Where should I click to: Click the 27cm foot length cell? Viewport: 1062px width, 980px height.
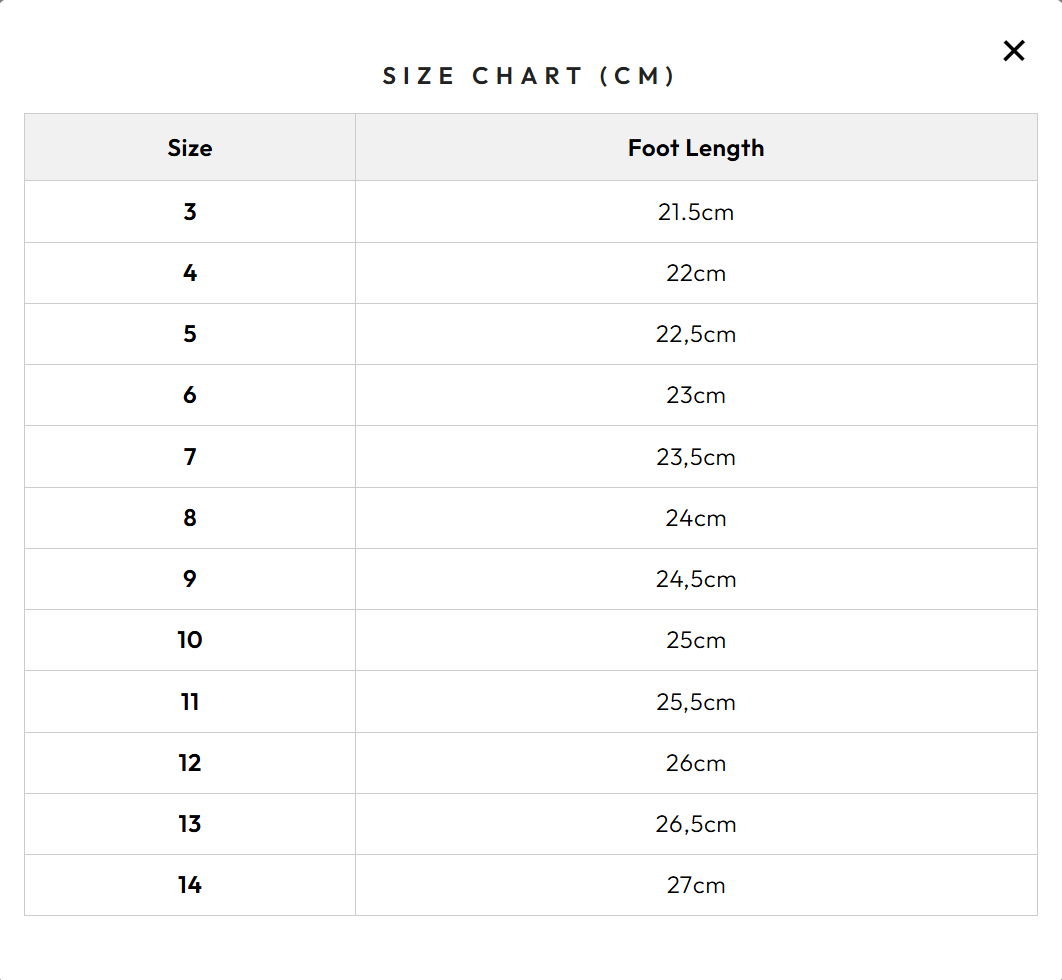click(696, 885)
